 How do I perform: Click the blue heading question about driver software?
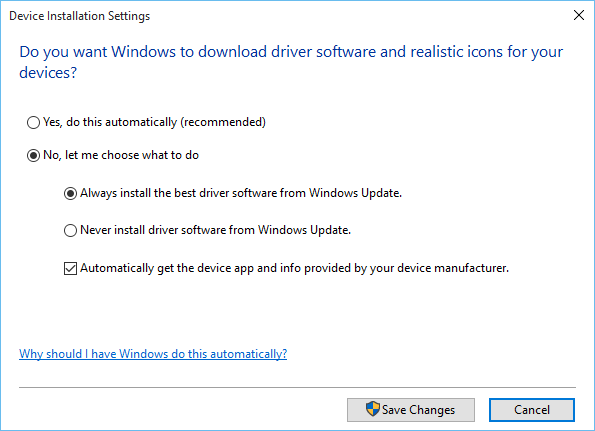tap(291, 62)
